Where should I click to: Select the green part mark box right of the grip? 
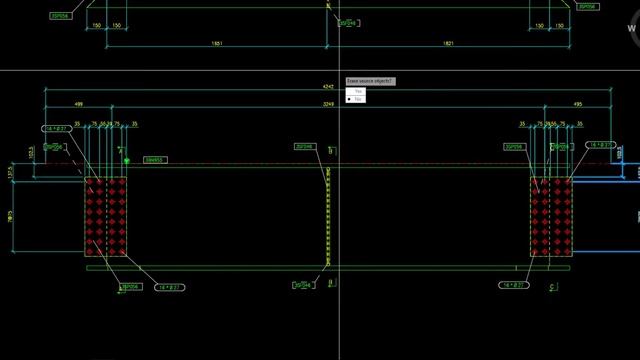click(x=156, y=160)
